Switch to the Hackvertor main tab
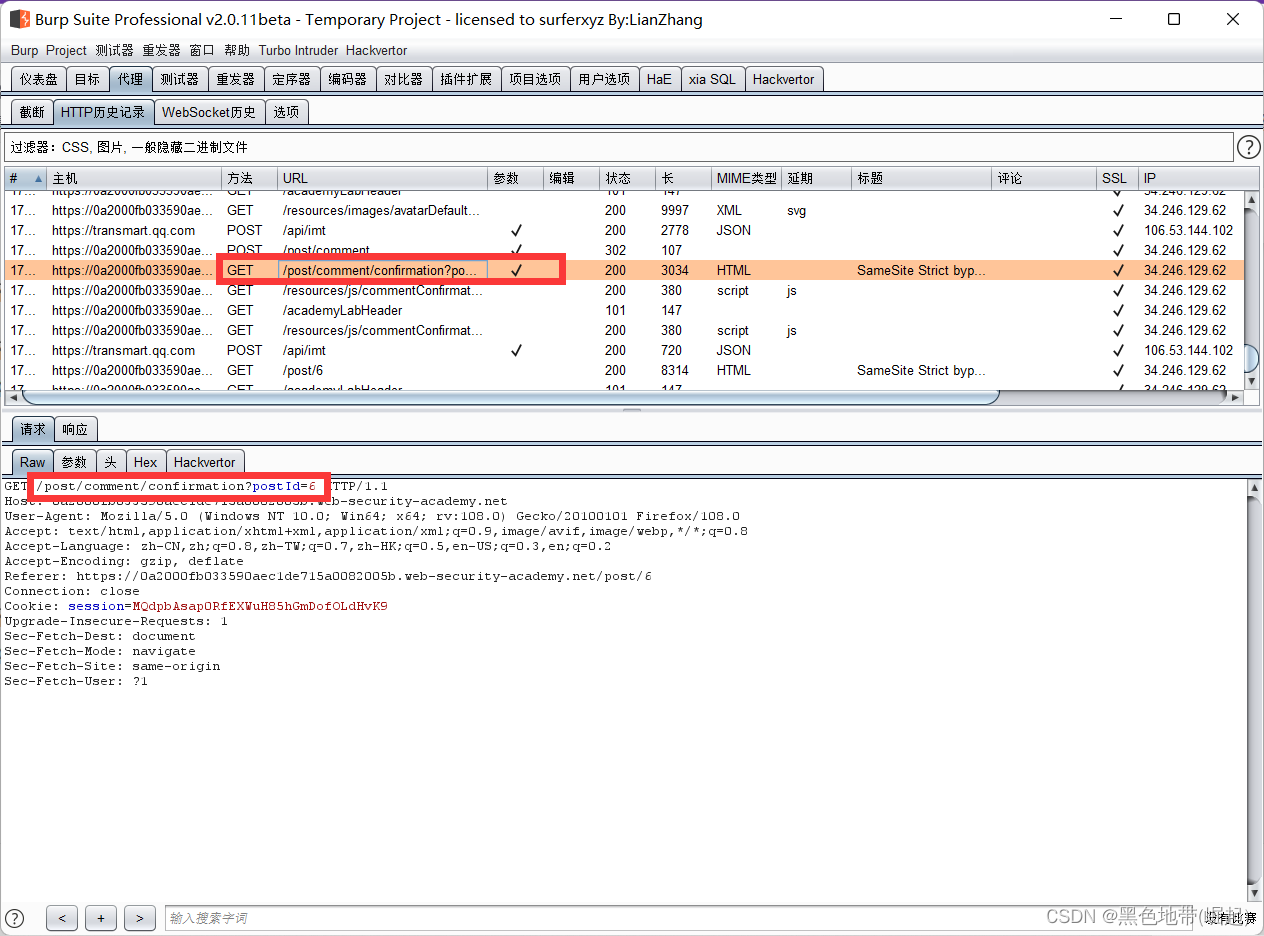Screen dimensions: 1264x936 tap(784, 79)
